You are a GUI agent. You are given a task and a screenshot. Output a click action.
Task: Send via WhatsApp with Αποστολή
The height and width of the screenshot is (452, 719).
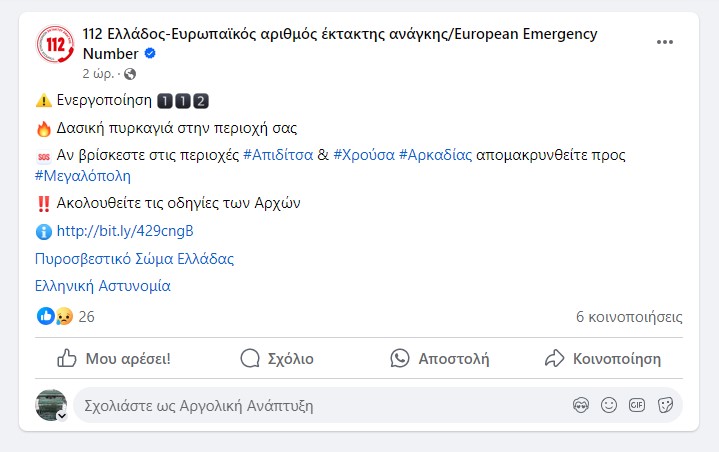[x=440, y=358]
